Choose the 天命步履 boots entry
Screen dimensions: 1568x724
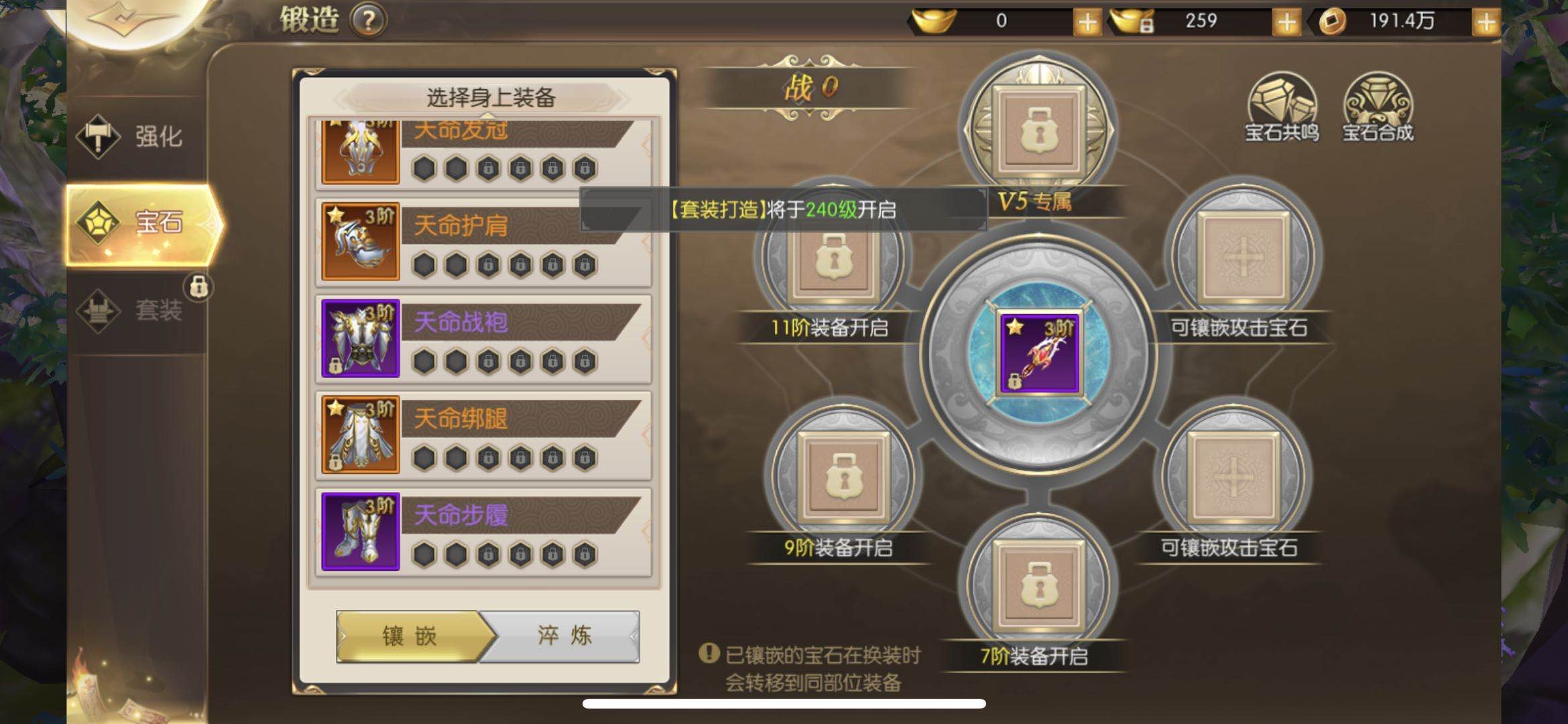(483, 531)
